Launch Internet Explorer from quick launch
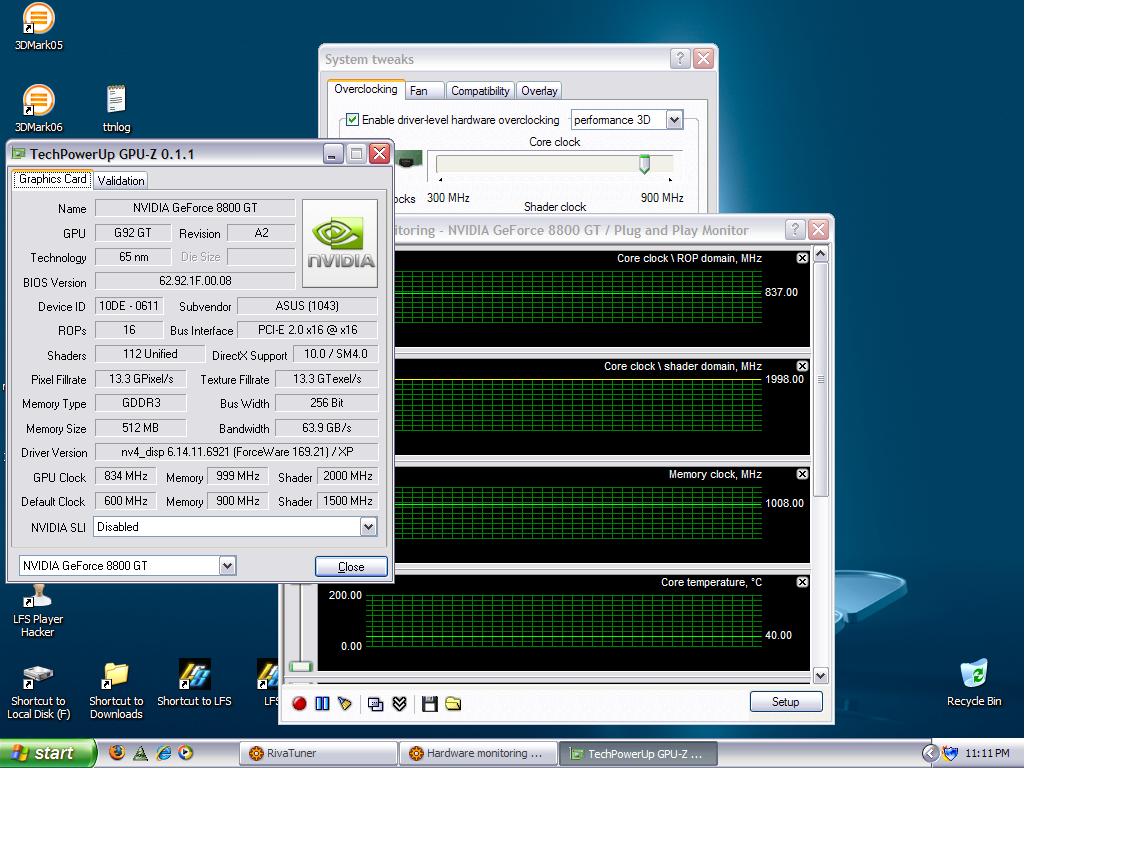 coord(164,752)
